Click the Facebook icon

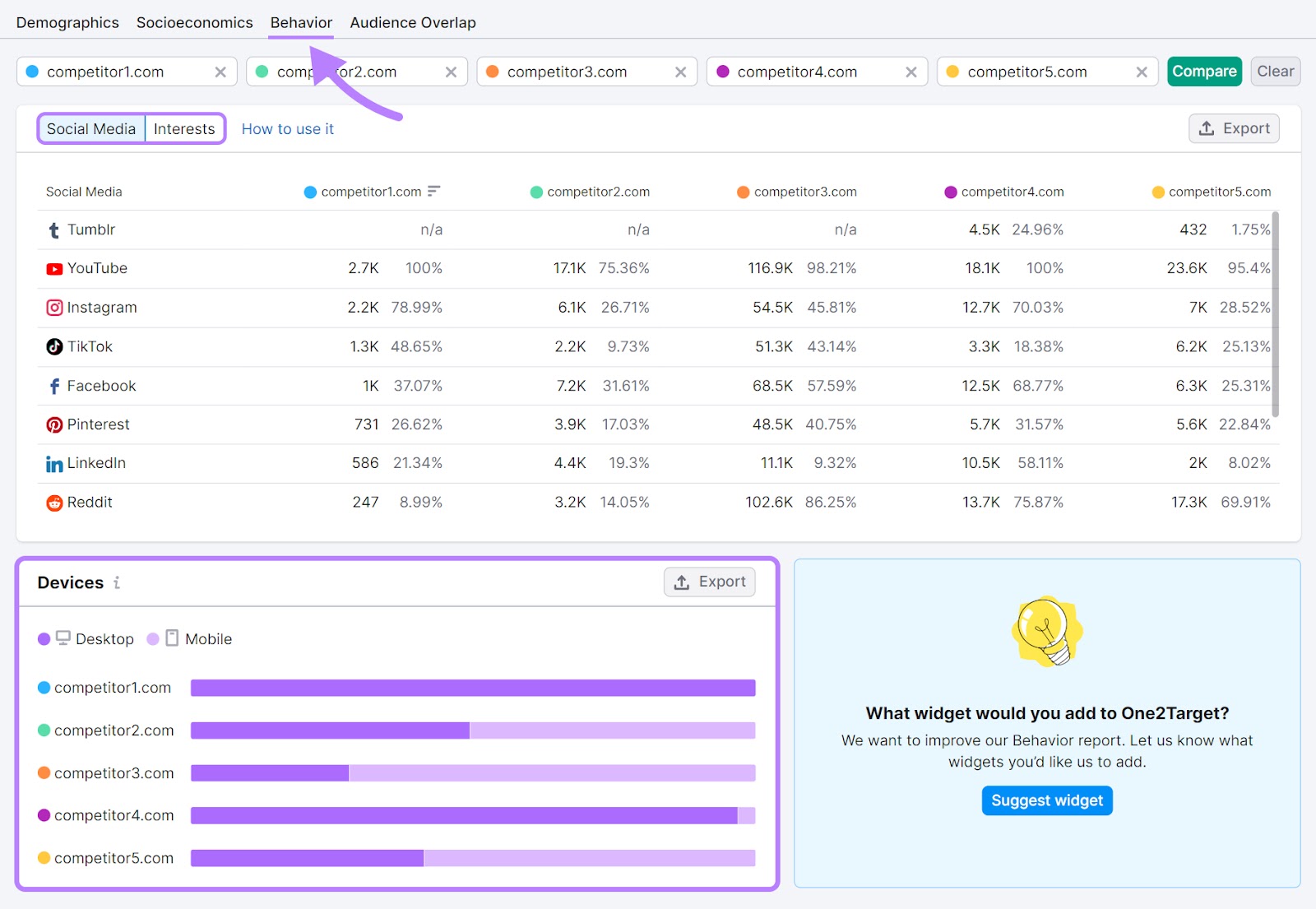(x=53, y=385)
